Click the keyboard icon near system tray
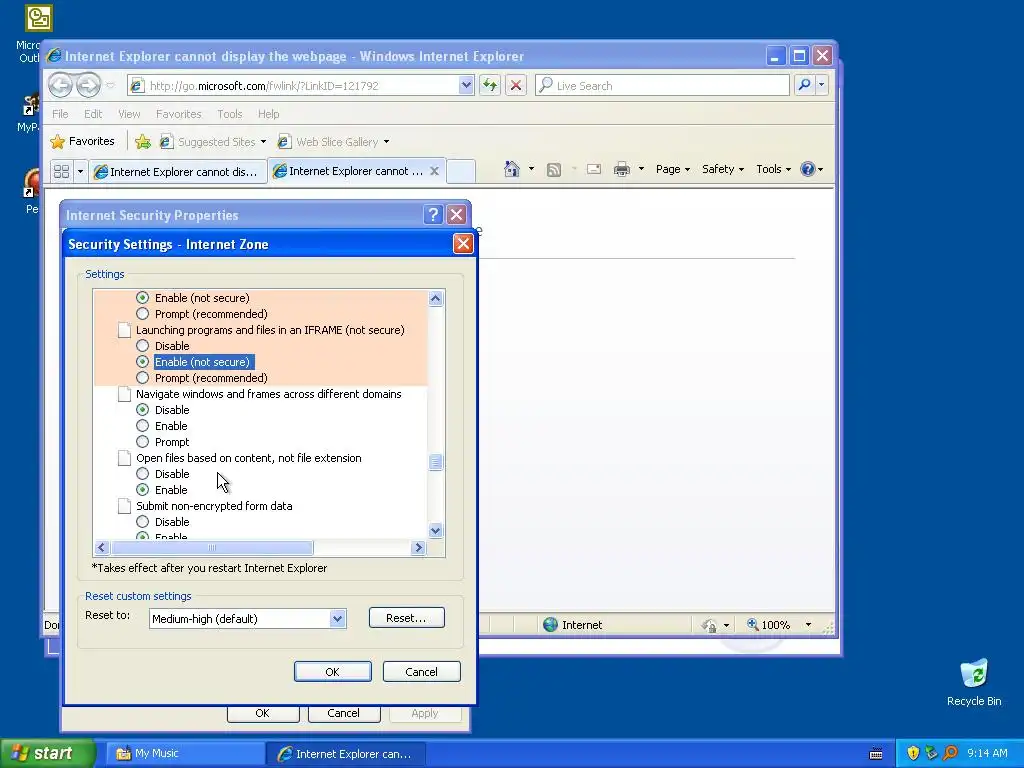 [876, 754]
